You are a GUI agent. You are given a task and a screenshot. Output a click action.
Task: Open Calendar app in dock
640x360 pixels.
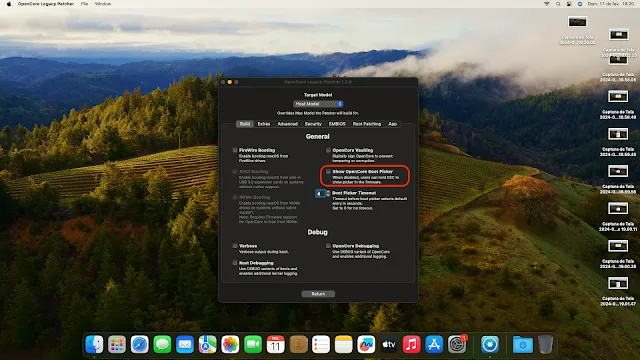[x=276, y=344]
